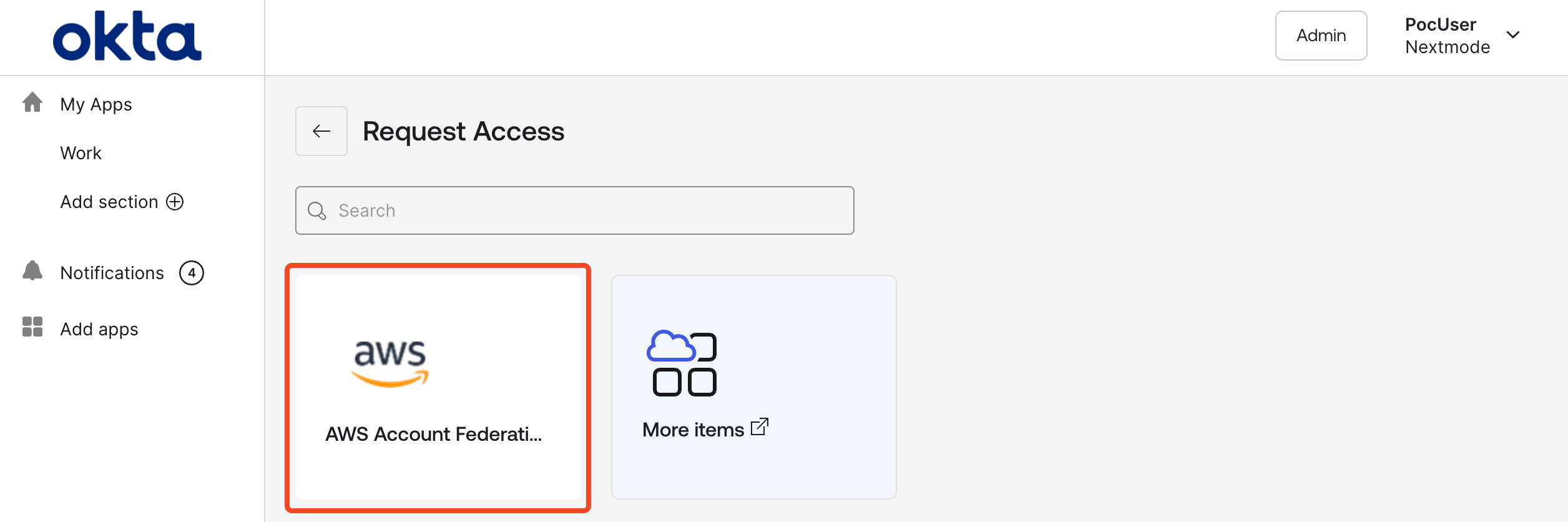Viewport: 1568px width, 522px height.
Task: Open the Admin console
Action: (1321, 36)
